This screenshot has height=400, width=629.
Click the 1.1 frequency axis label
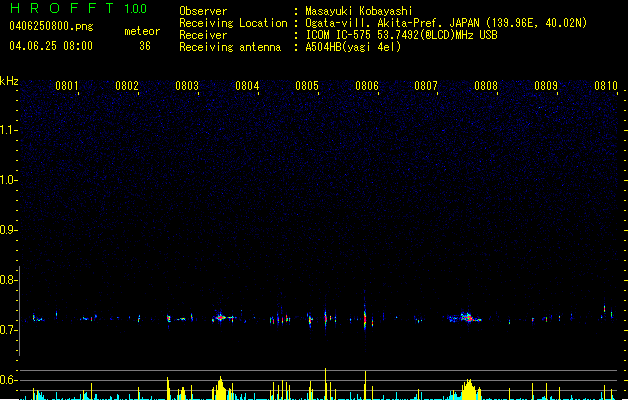(x=8, y=130)
